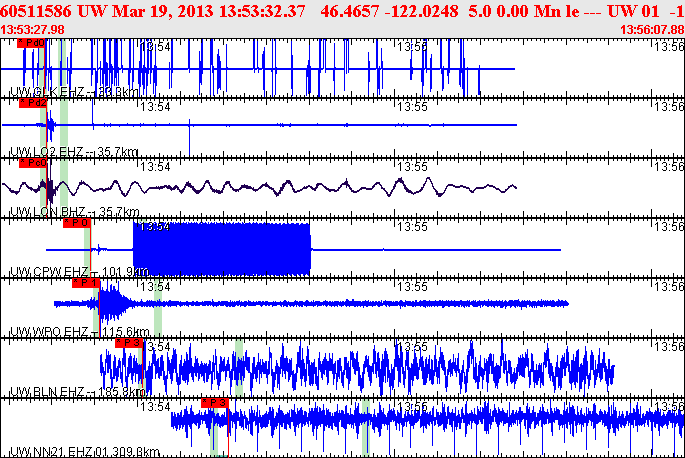Click the Pd0 pick flag on GLK trace
The width and height of the screenshot is (685, 458).
pyautogui.click(x=32, y=44)
